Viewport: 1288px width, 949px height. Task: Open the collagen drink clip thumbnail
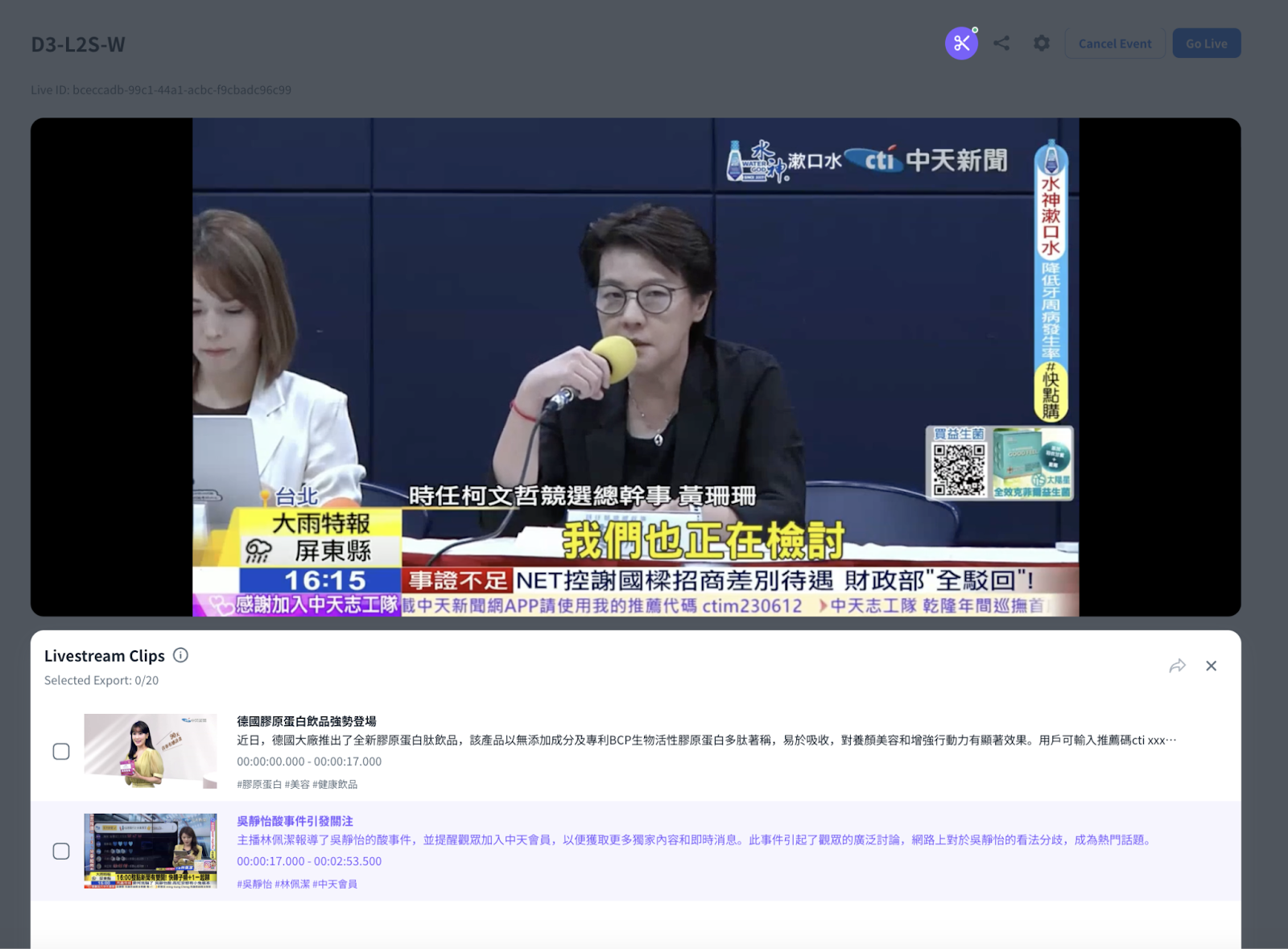coord(151,751)
